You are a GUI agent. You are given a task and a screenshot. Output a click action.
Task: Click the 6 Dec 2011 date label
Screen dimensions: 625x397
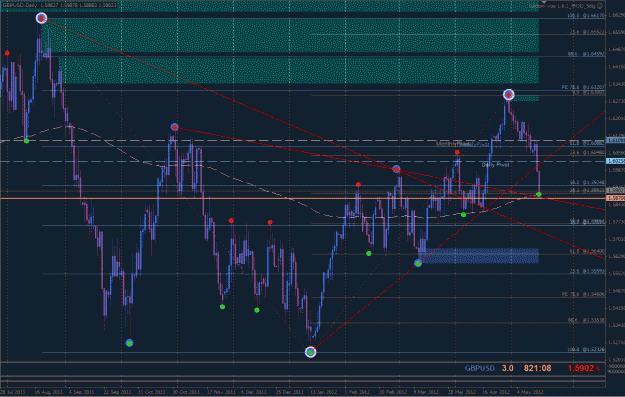(x=254, y=392)
